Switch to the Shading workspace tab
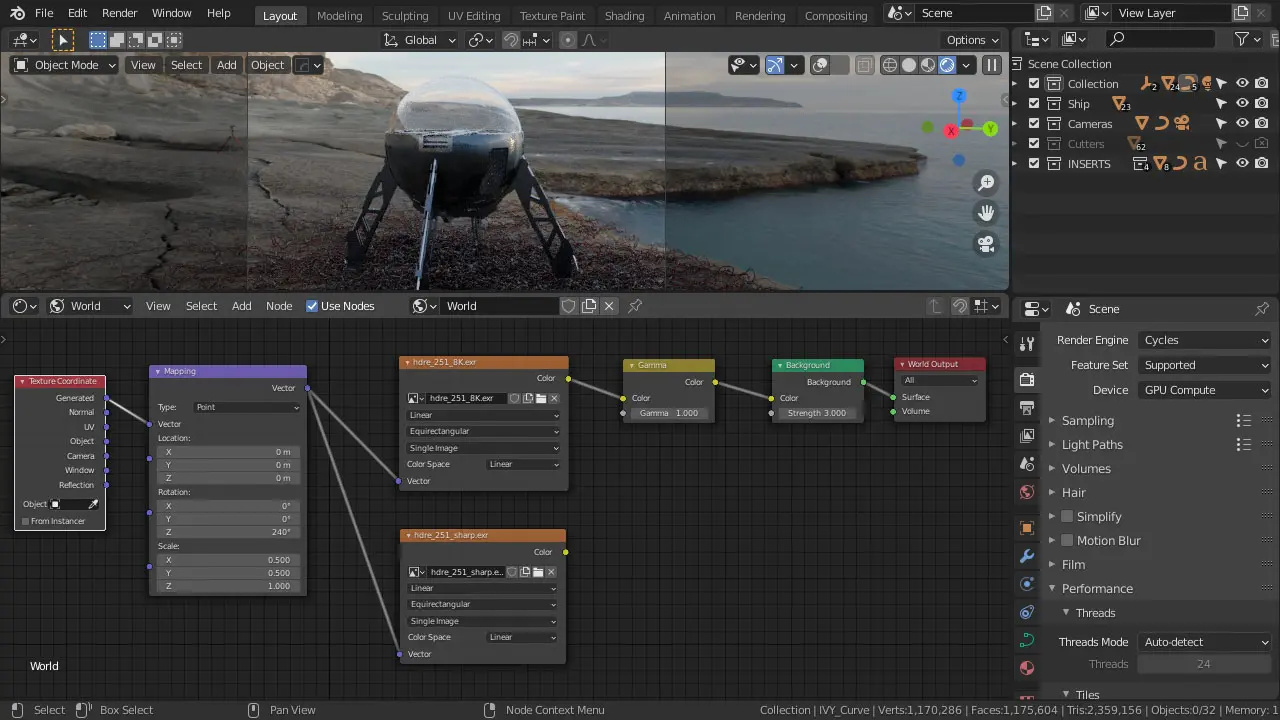 click(x=624, y=15)
